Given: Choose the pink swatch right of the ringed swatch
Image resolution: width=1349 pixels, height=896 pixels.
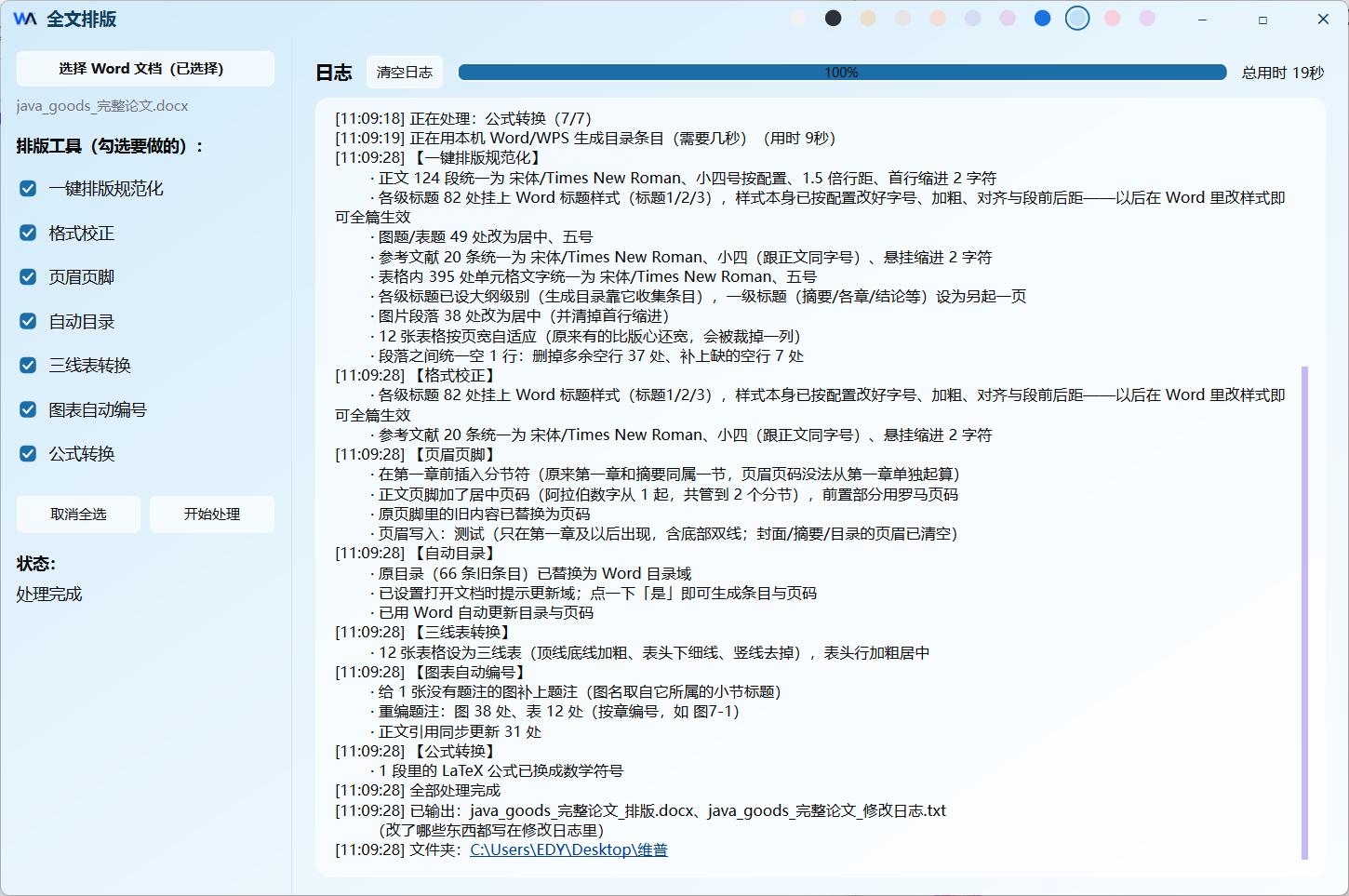Looking at the screenshot, I should 1113,18.
